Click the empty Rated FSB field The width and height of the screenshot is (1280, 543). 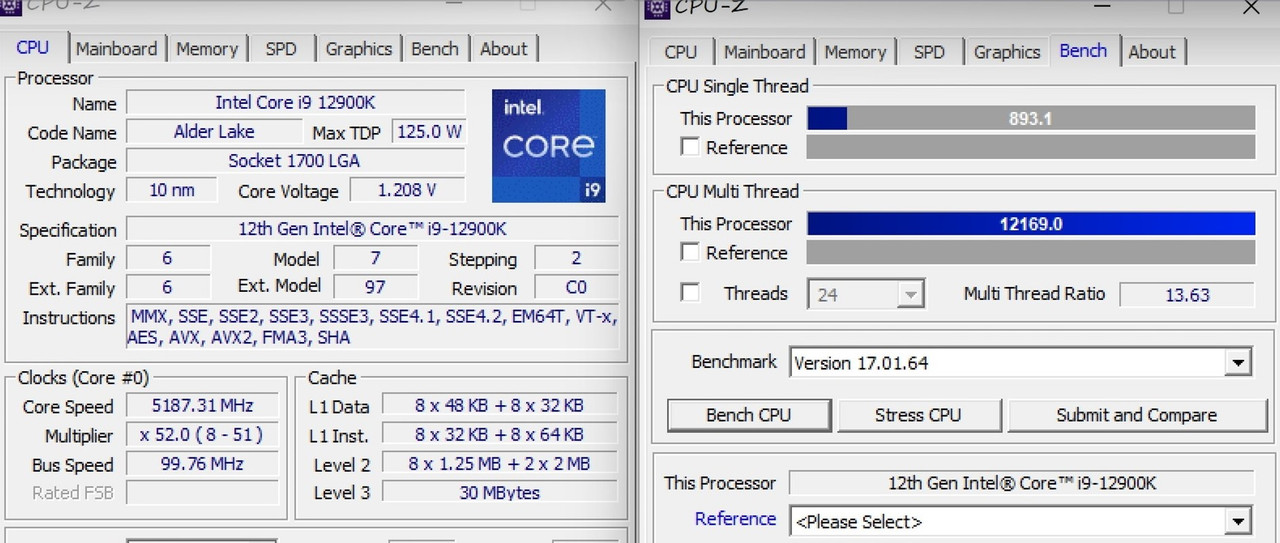(204, 492)
